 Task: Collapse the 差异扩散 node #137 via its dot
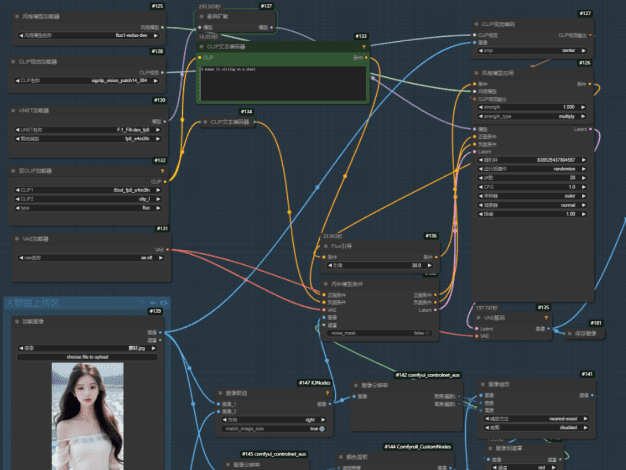[201, 16]
